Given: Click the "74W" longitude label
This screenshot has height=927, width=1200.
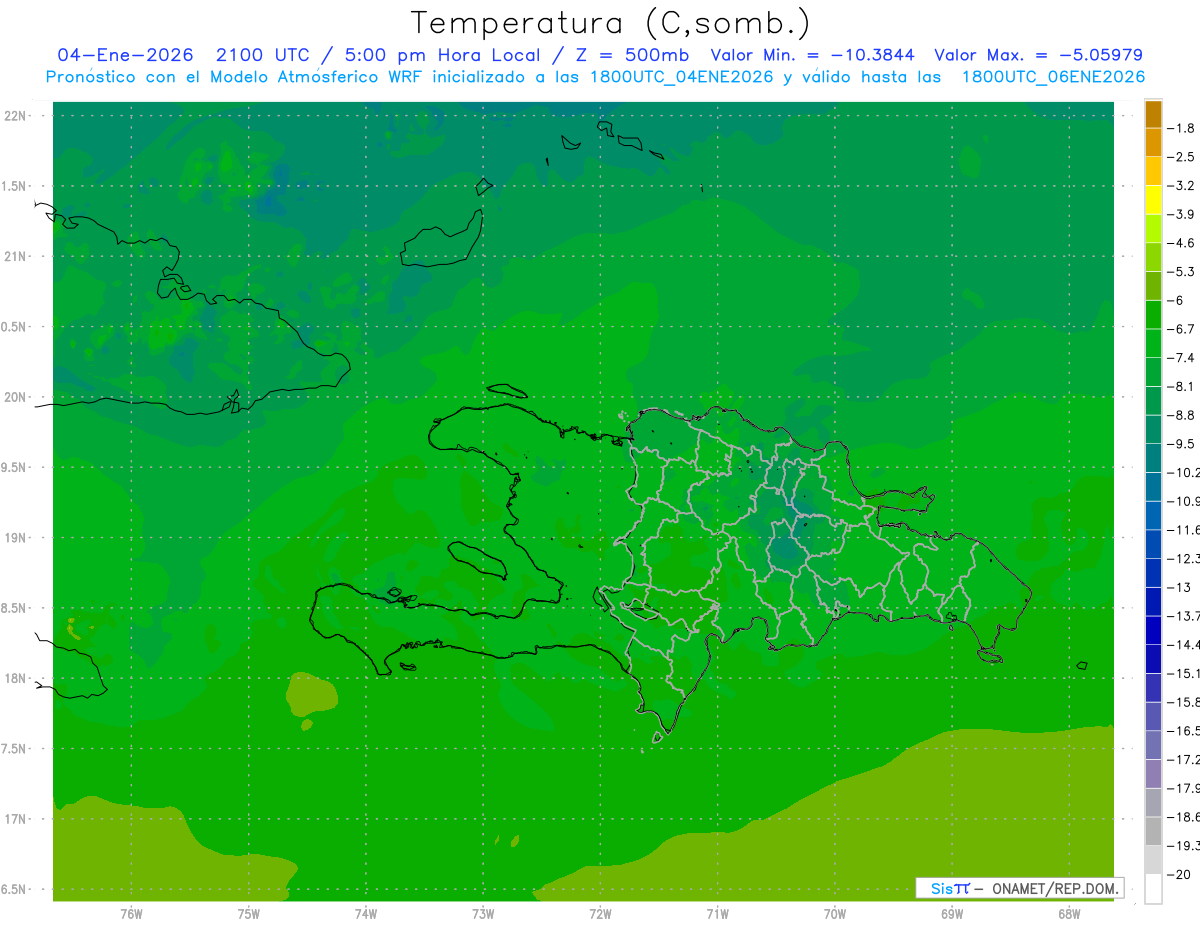Looking at the screenshot, I should point(366,913).
